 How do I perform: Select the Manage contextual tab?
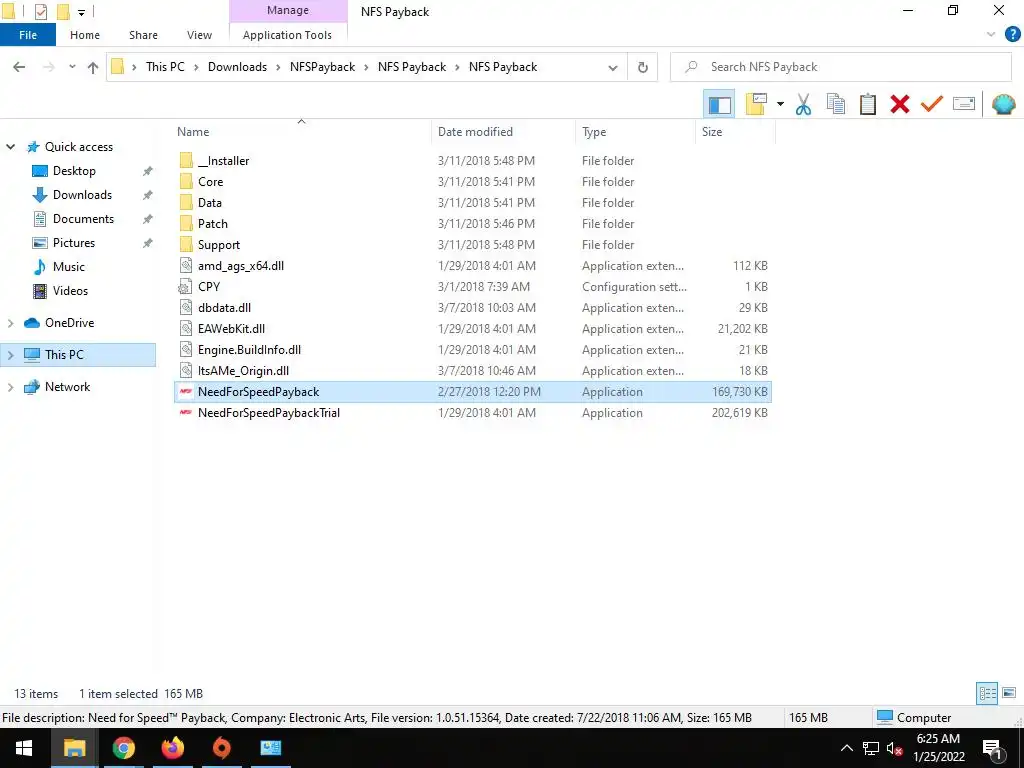point(288,10)
